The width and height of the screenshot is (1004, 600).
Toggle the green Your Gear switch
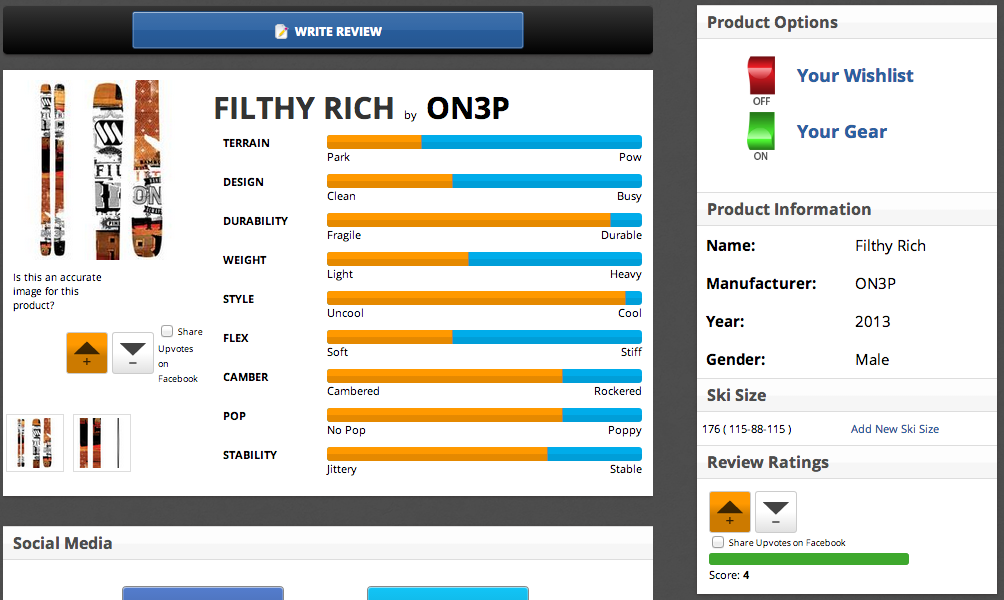pos(761,132)
